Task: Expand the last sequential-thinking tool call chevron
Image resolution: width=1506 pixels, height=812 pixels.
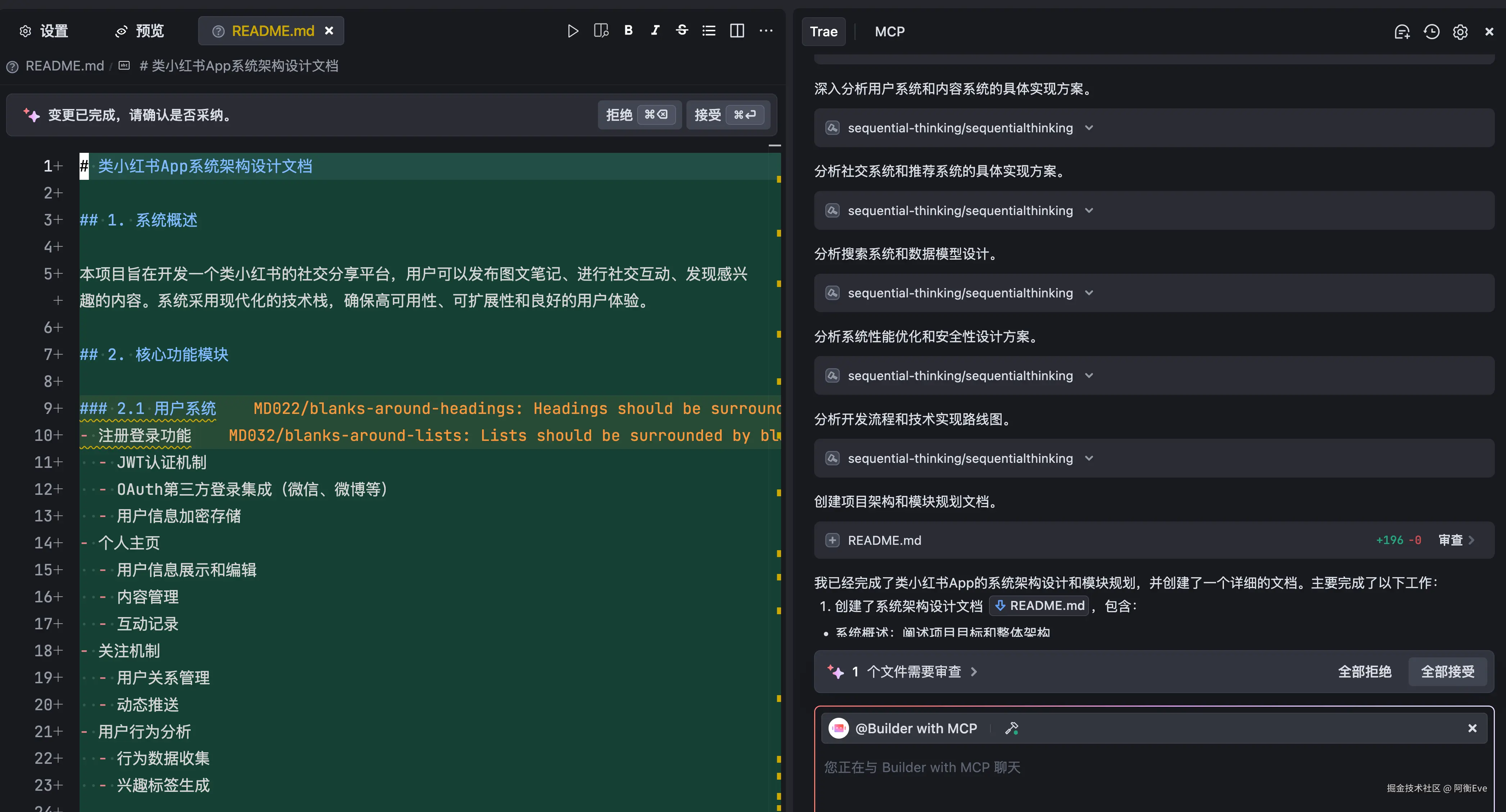Action: (x=1089, y=459)
